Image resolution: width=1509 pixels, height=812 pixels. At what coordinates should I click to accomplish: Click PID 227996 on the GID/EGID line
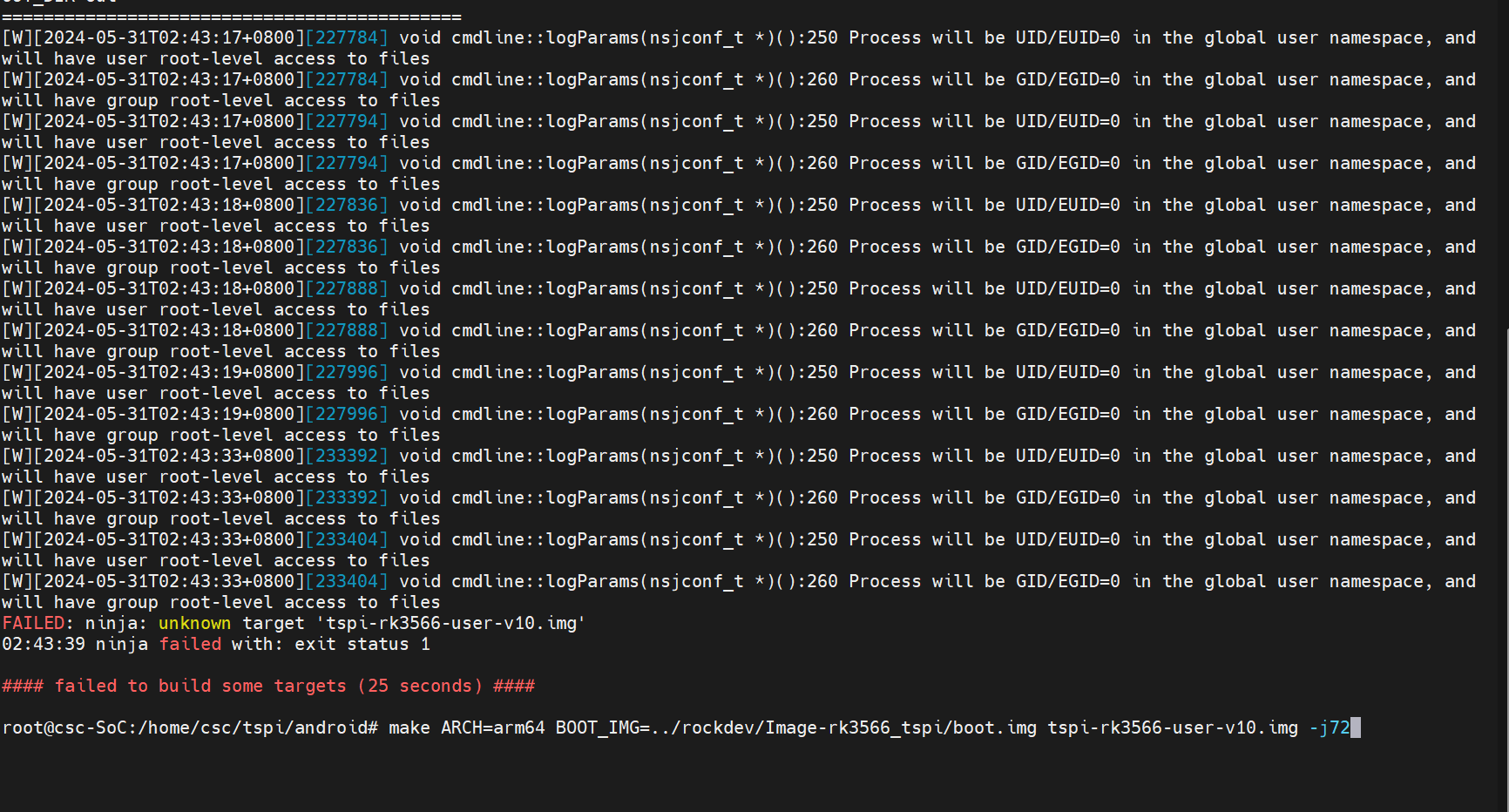(347, 414)
